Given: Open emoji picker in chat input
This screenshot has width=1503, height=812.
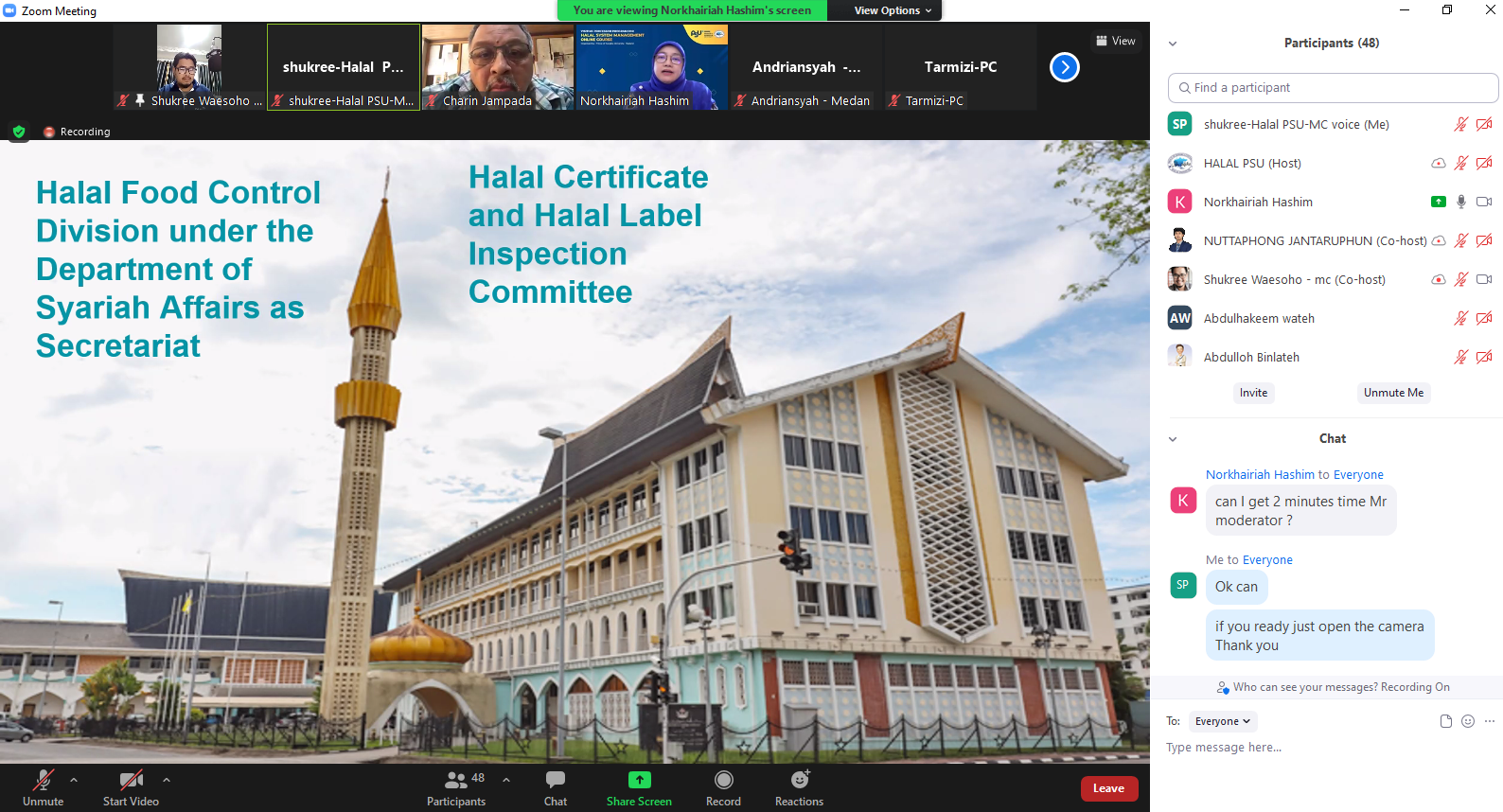Looking at the screenshot, I should (x=1468, y=721).
